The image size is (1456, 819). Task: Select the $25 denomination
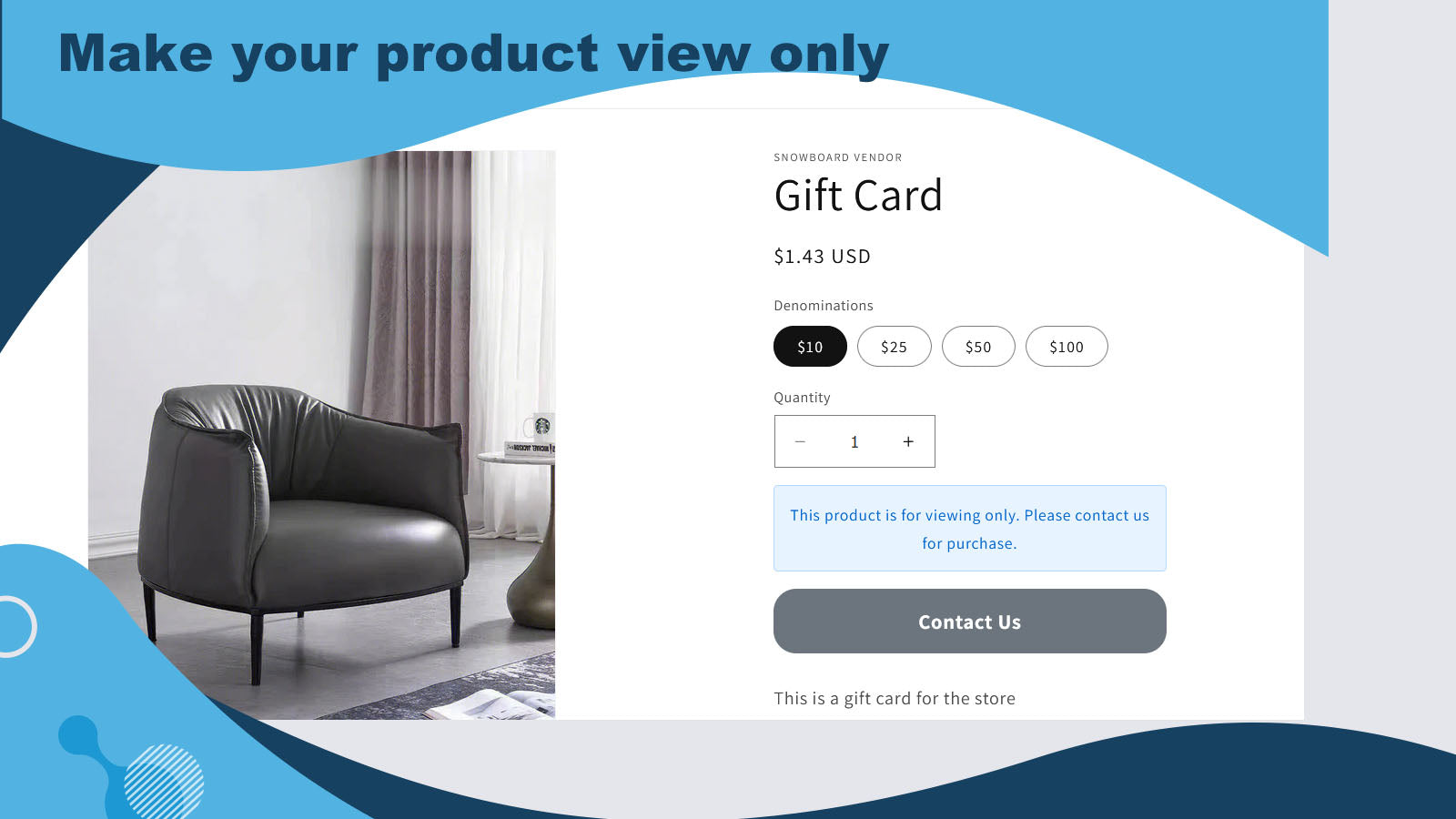pos(894,347)
